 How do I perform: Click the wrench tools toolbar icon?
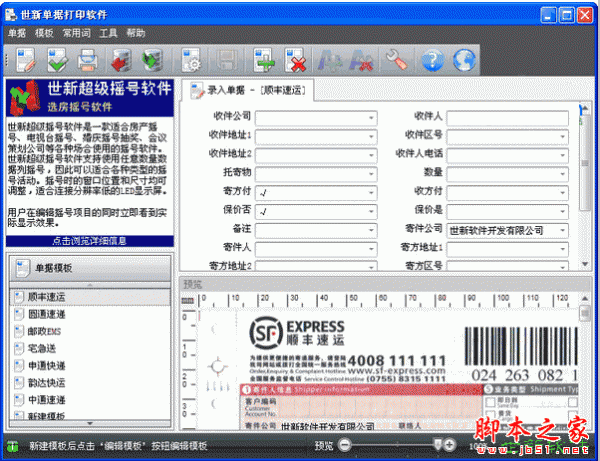click(396, 60)
